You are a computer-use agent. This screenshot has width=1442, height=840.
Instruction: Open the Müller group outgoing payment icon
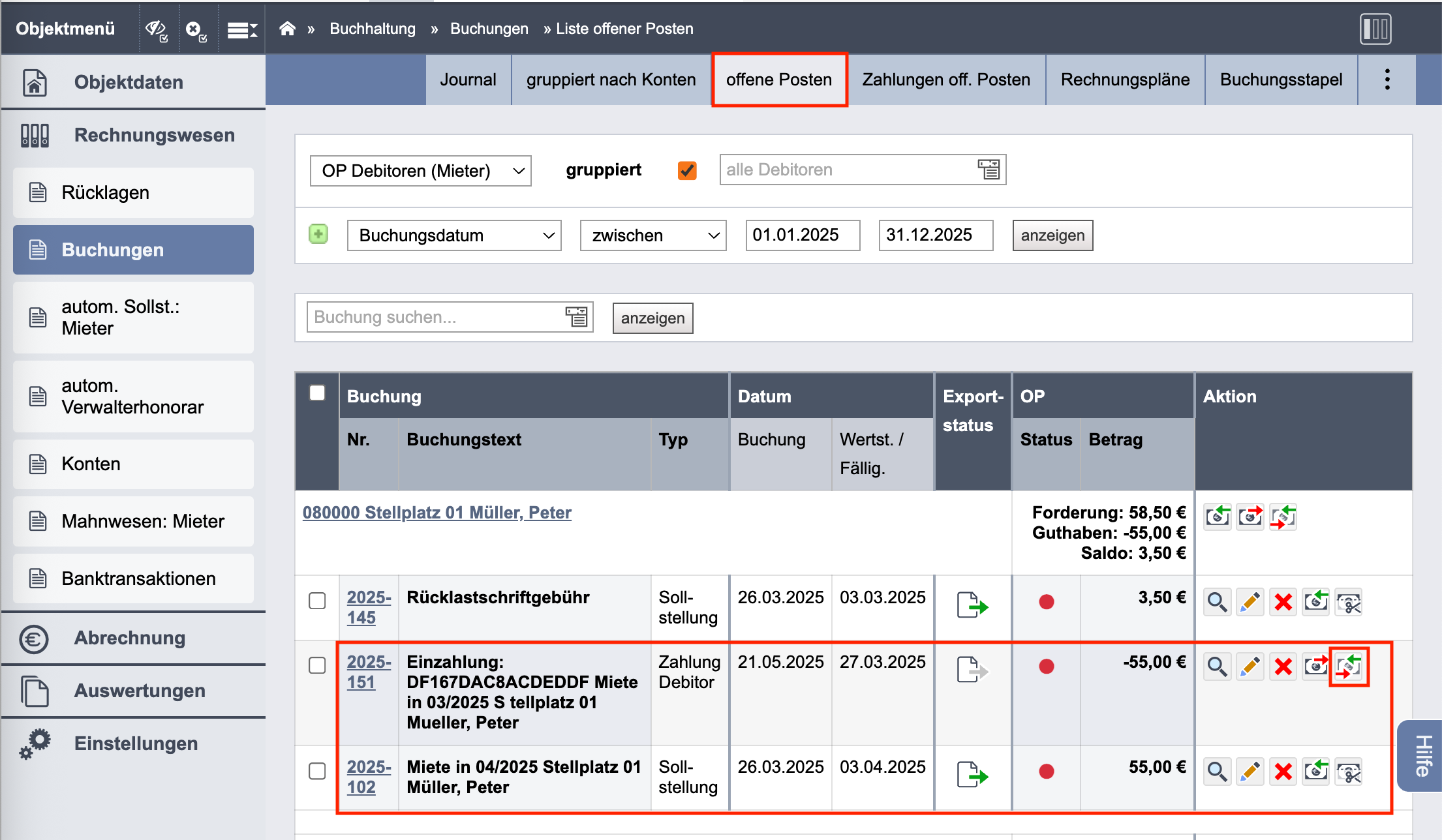coord(1250,517)
